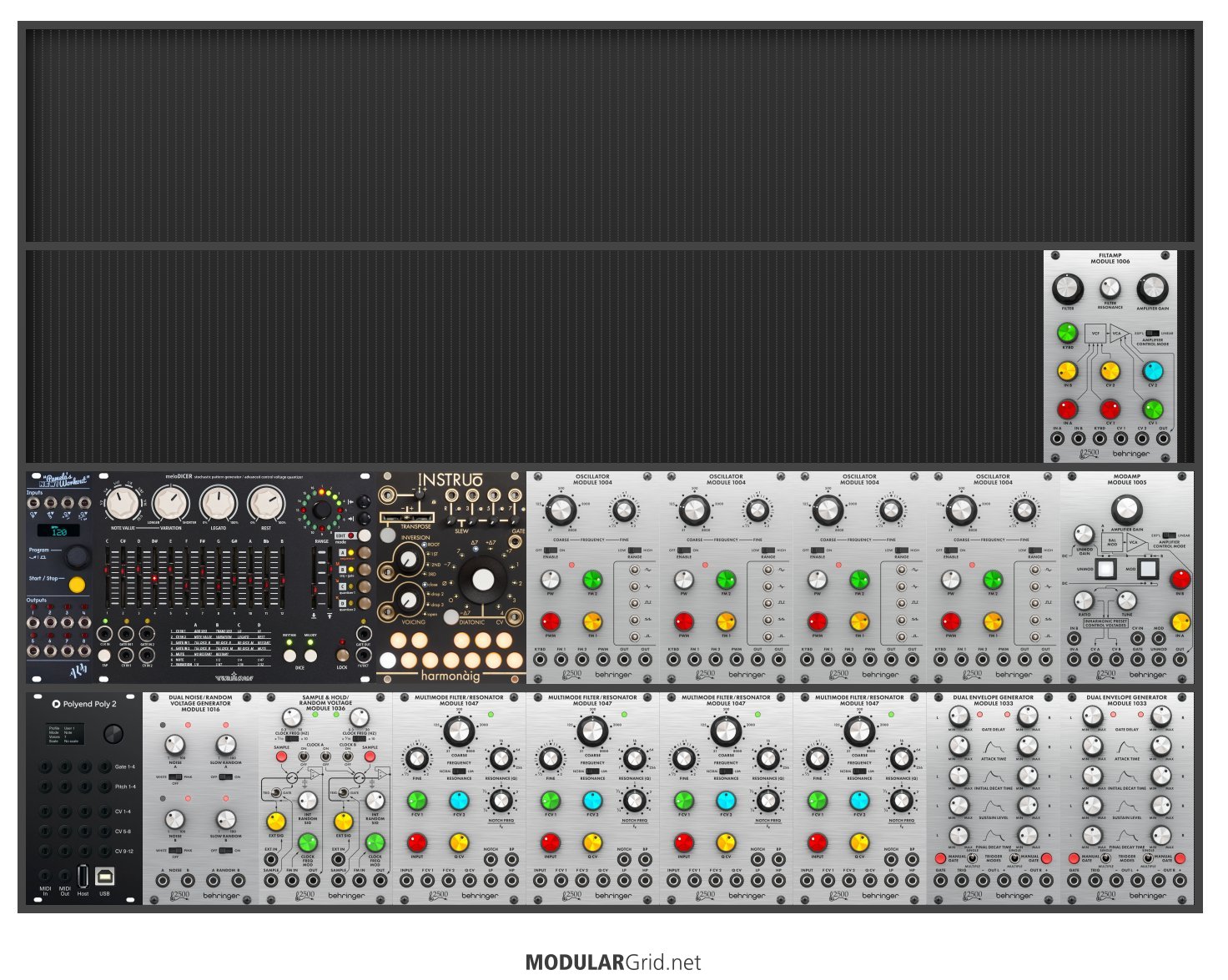Click the UNMOD GAIN knob on Modamp 1005
This screenshot has width=1228, height=980.
click(1084, 535)
